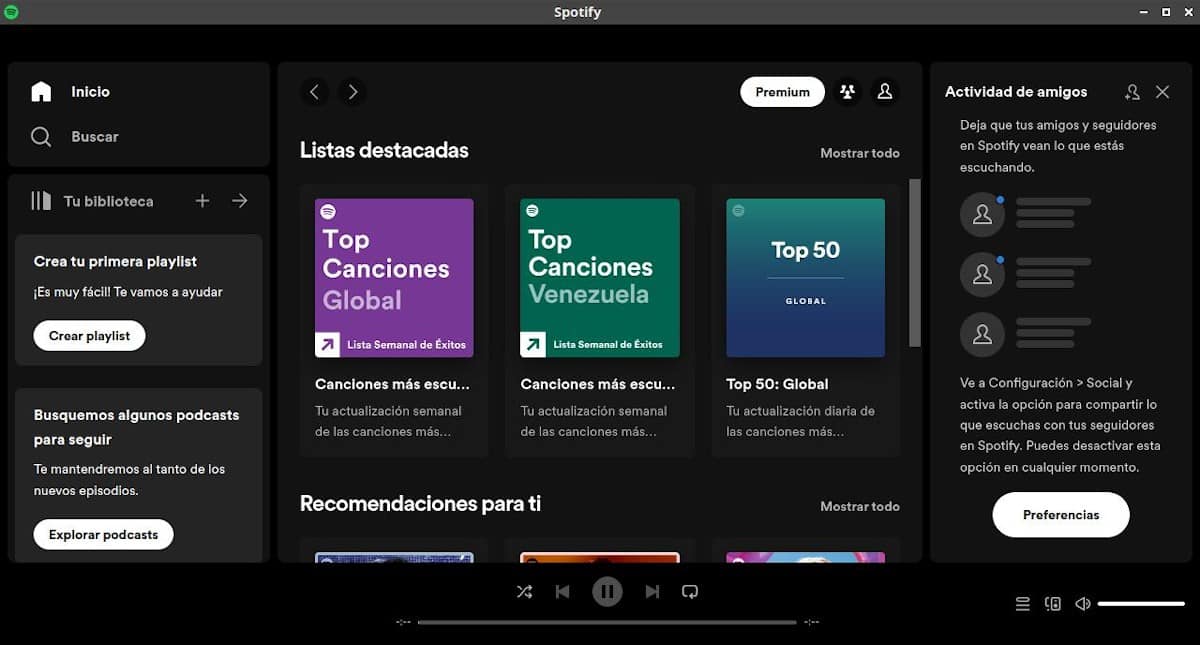
Task: Show all Recomendaciones para ti
Action: (860, 506)
